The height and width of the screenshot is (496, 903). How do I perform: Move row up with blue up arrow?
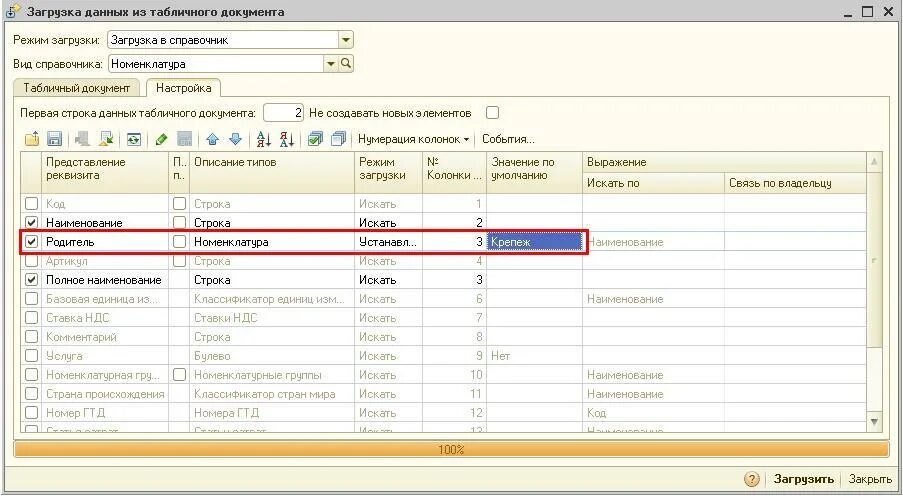213,139
